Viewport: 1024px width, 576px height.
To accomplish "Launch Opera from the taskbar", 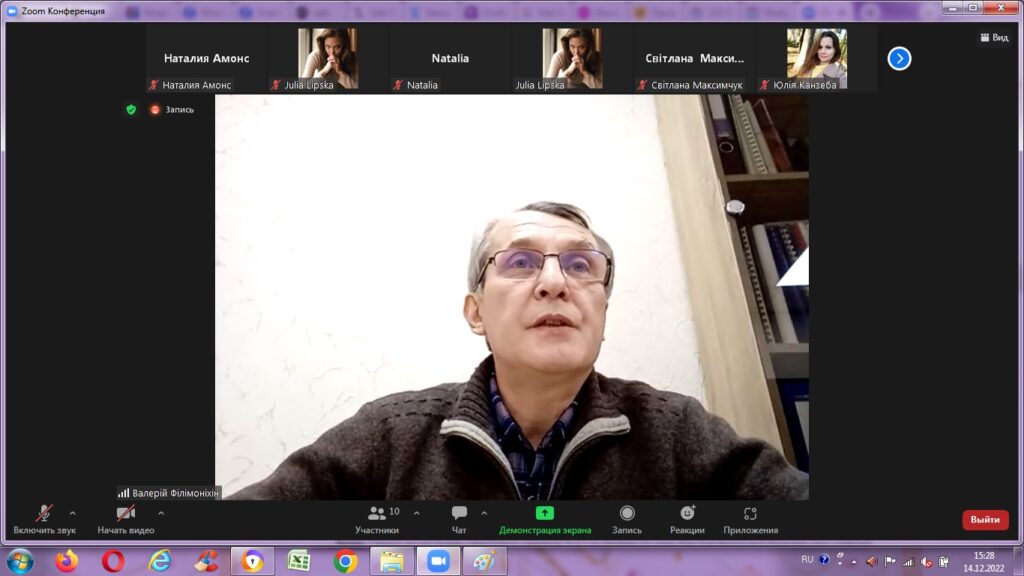I will coord(113,561).
